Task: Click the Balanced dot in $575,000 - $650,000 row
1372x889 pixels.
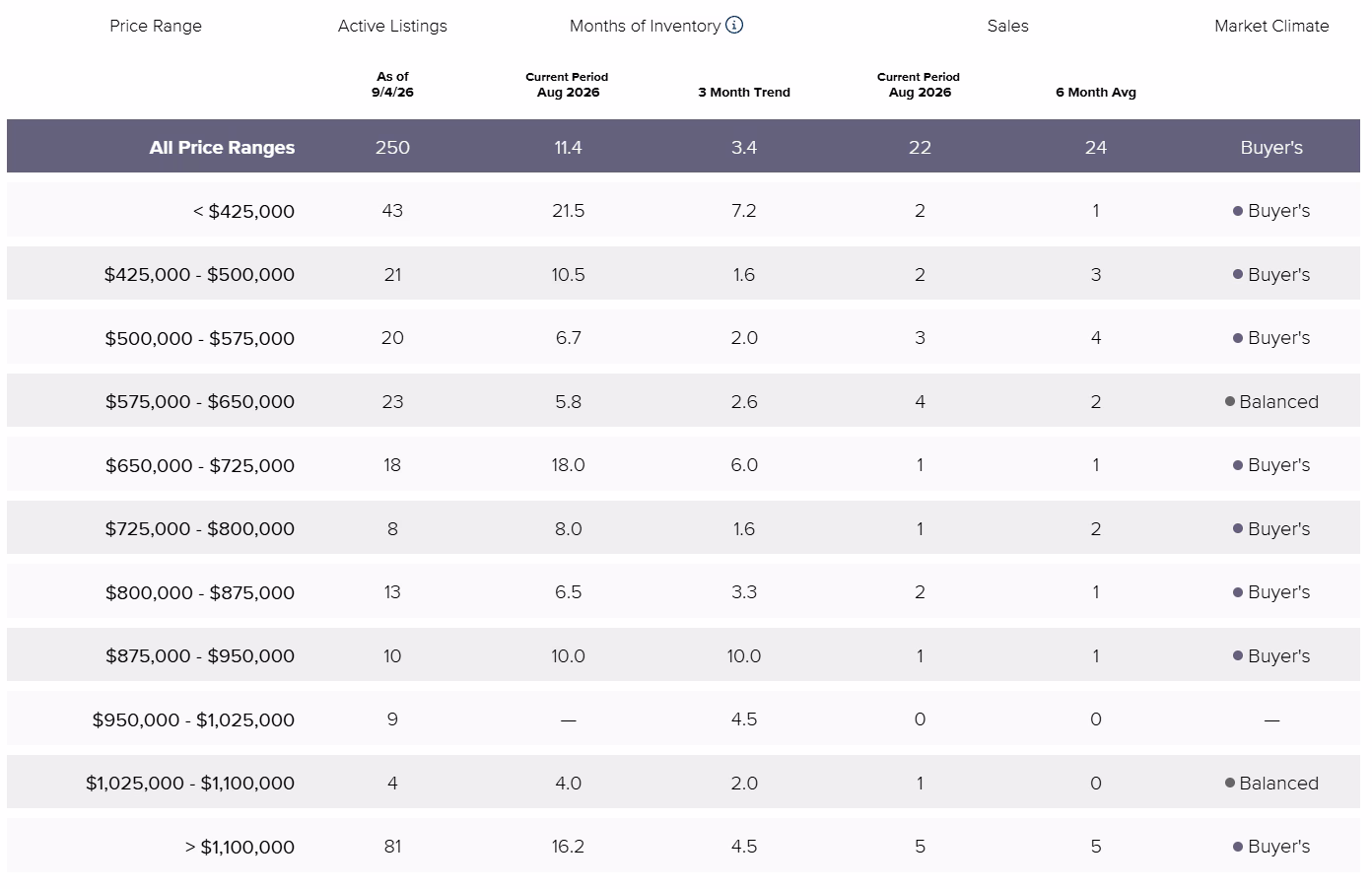Action: click(1230, 401)
